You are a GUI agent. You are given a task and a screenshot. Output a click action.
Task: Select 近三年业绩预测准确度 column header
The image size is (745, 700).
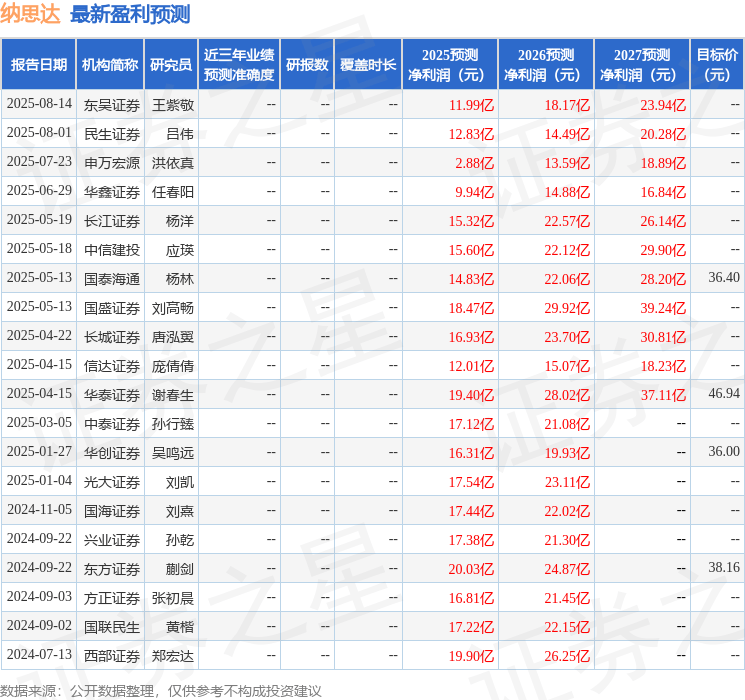[238, 65]
